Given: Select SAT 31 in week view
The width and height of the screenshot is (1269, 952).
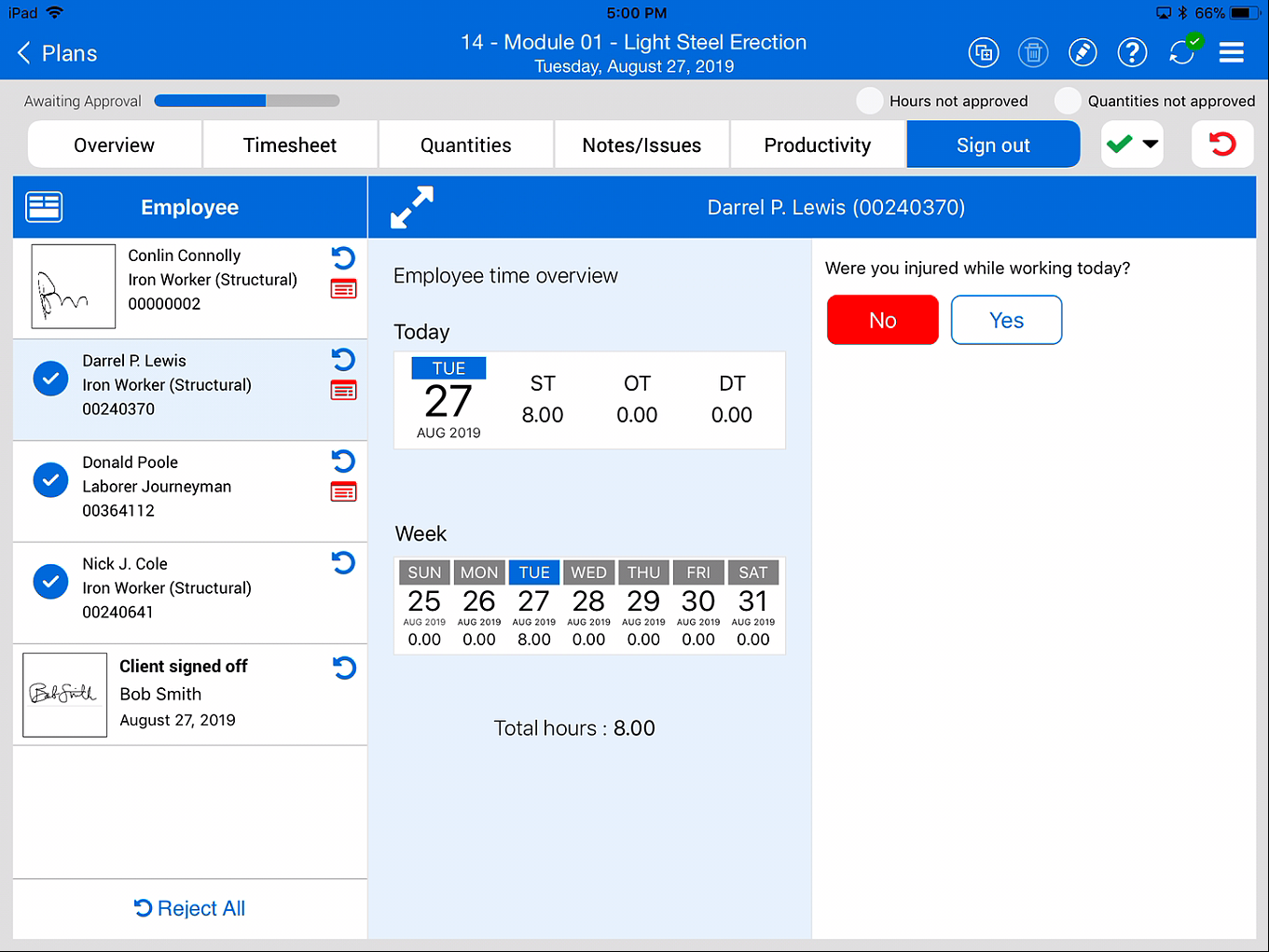Looking at the screenshot, I should pos(753,604).
